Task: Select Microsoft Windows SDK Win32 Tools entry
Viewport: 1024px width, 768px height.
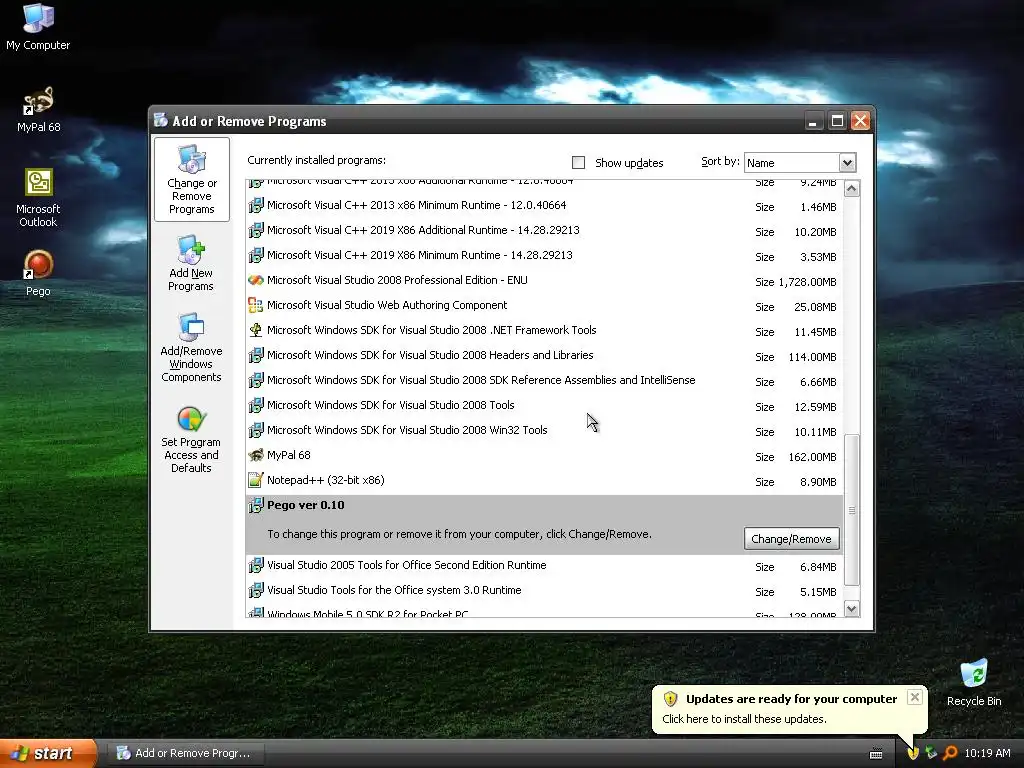Action: point(407,430)
